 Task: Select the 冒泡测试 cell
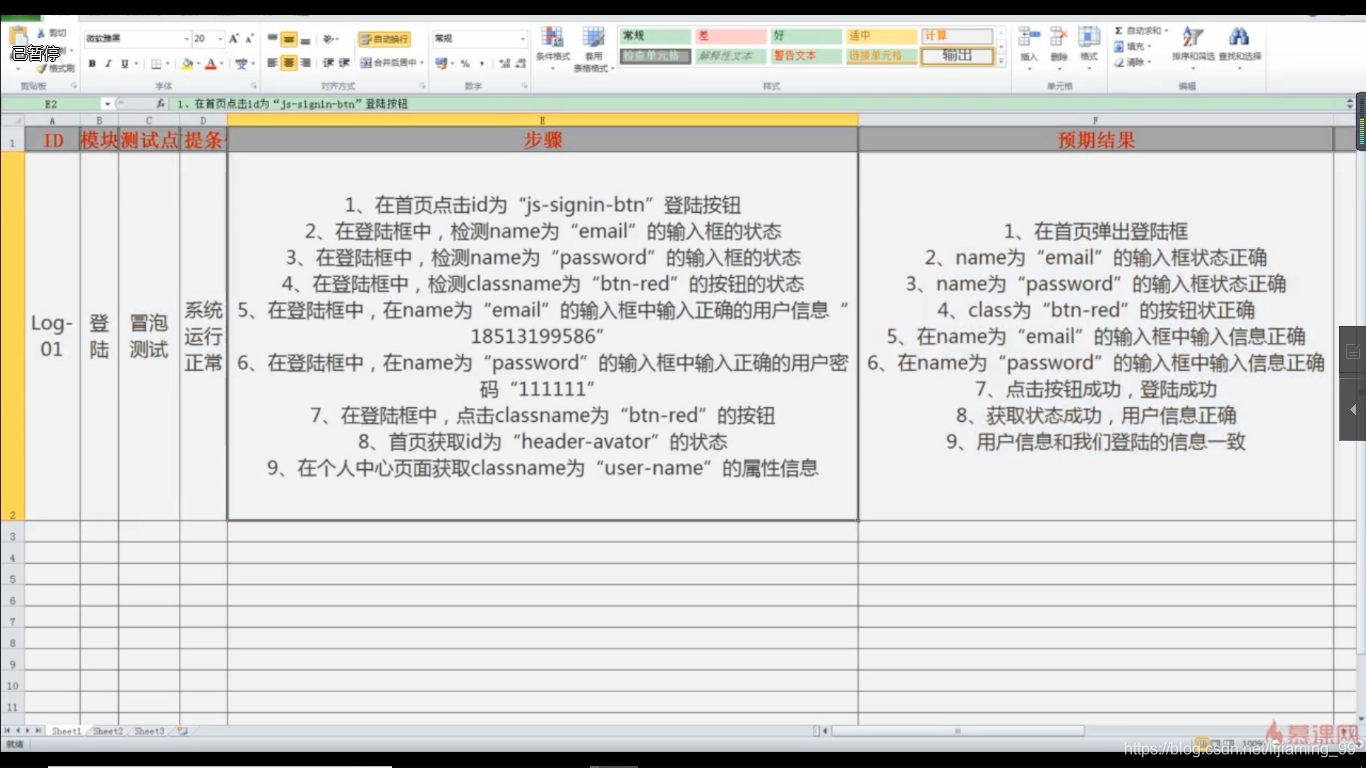coord(149,336)
